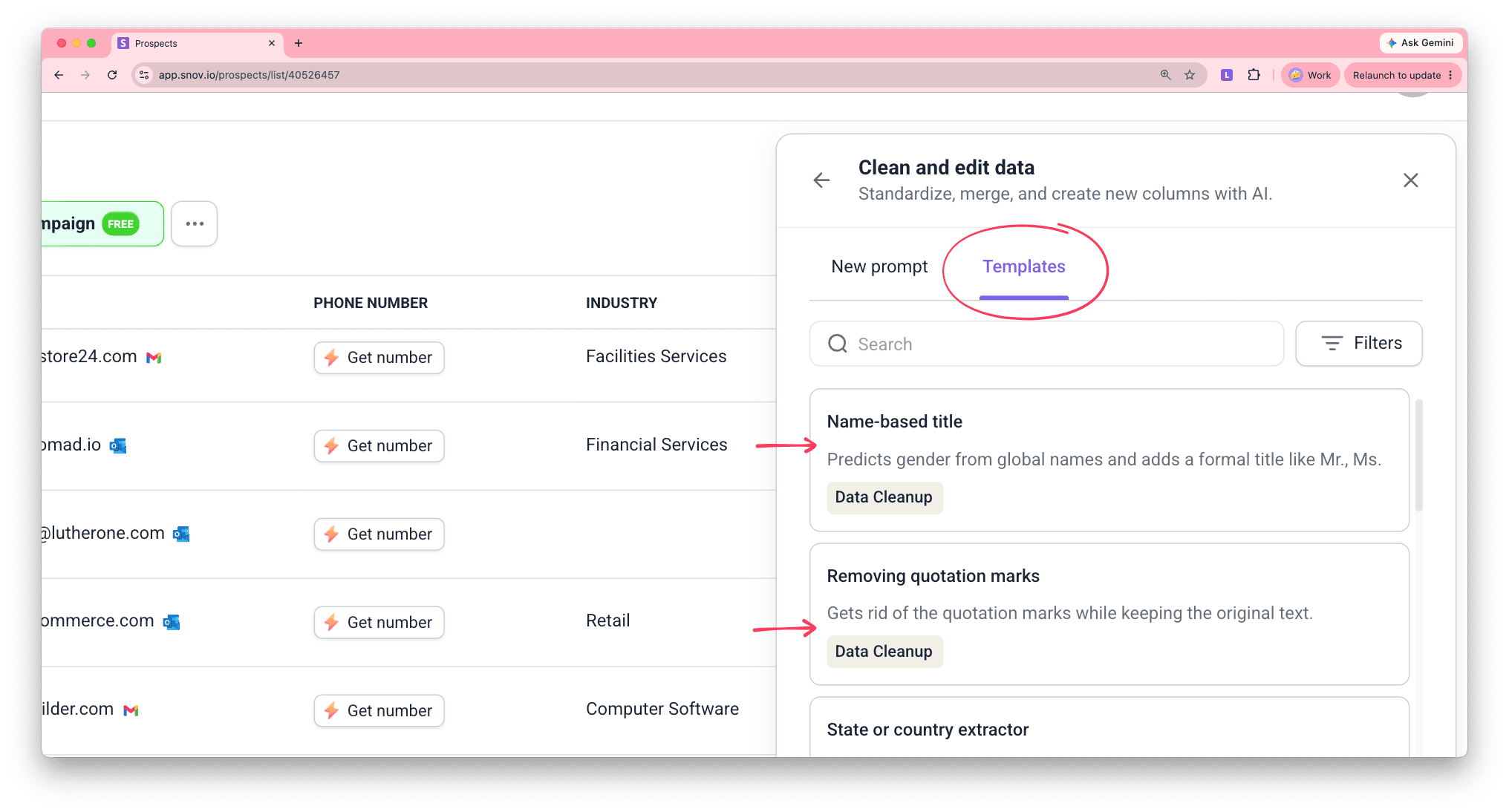This screenshot has height=812, width=1509.
Task: Click the browser reload icon
Action: (x=112, y=75)
